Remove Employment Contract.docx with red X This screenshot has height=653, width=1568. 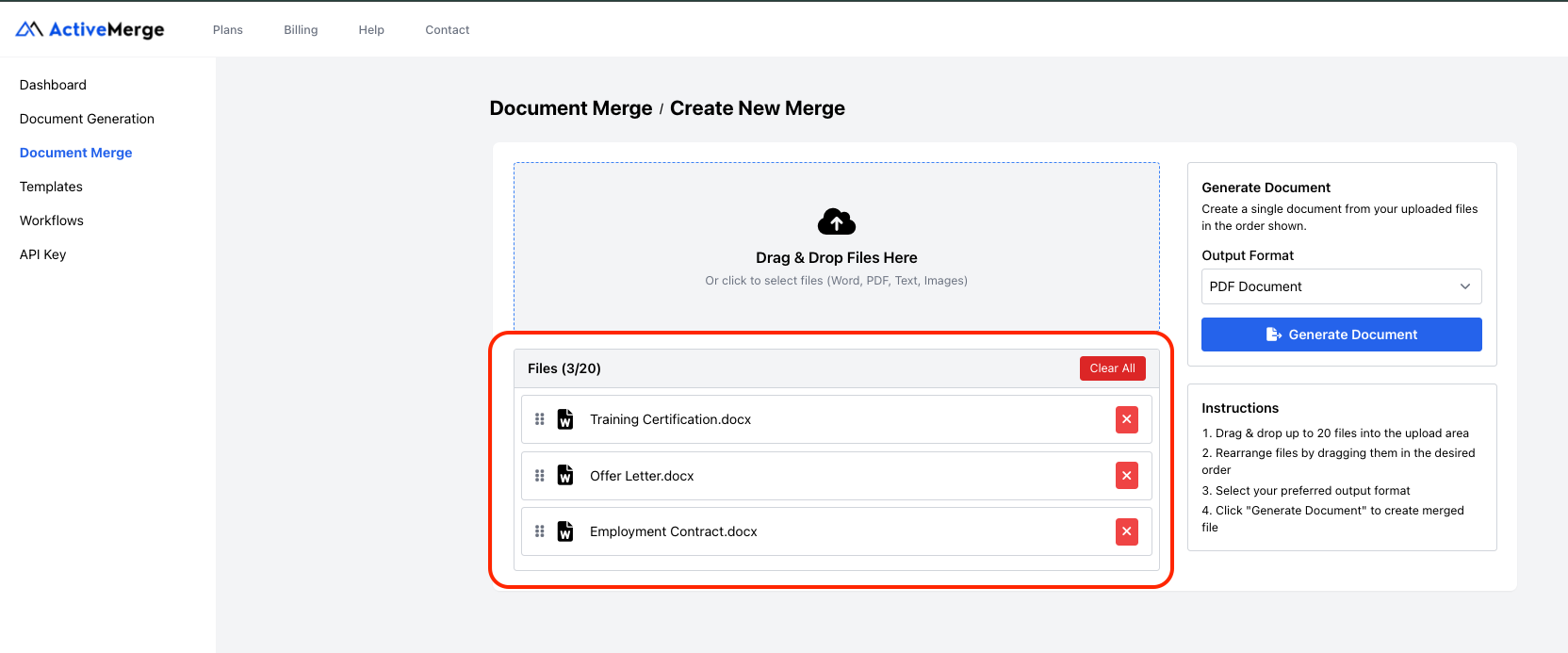[1127, 531]
